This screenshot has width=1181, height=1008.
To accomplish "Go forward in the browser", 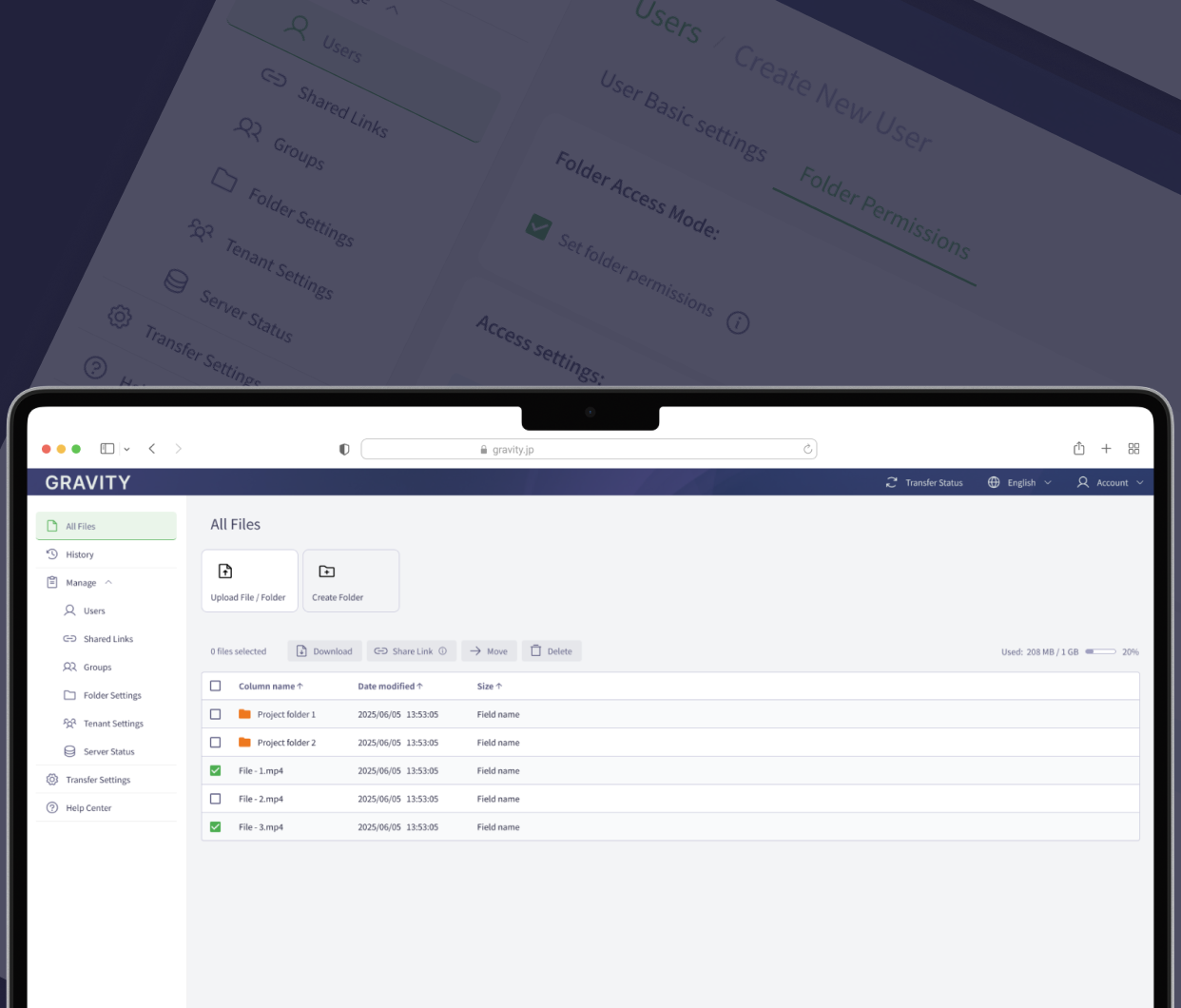I will point(178,448).
